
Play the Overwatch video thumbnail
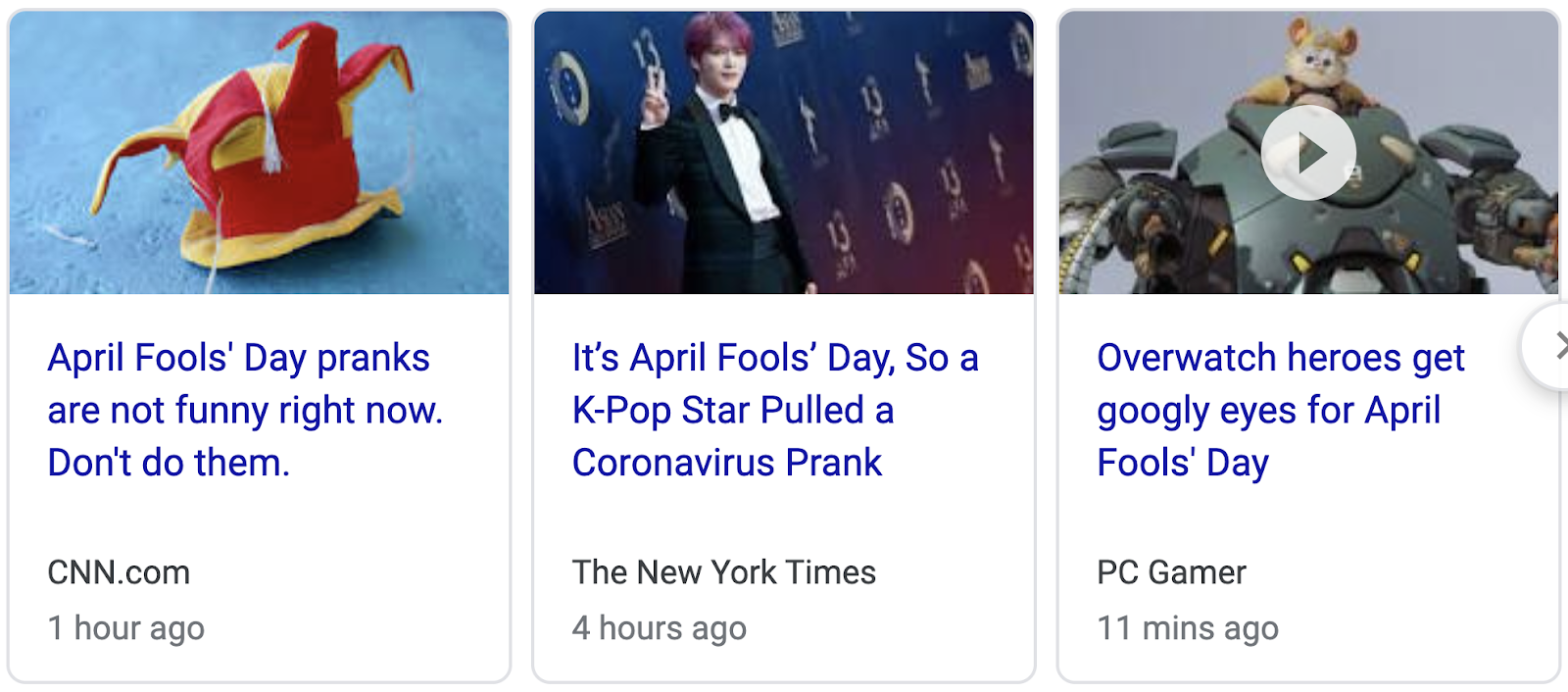pyautogui.click(x=1308, y=153)
